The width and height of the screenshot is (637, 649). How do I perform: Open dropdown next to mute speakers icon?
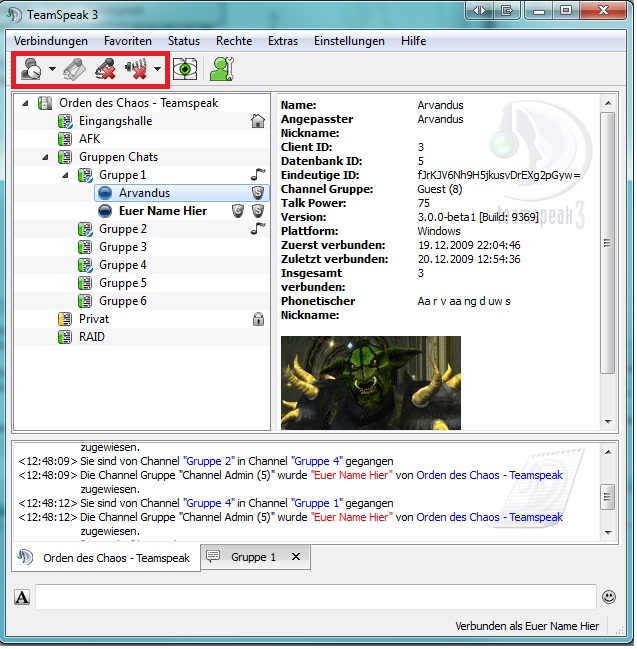[x=157, y=69]
